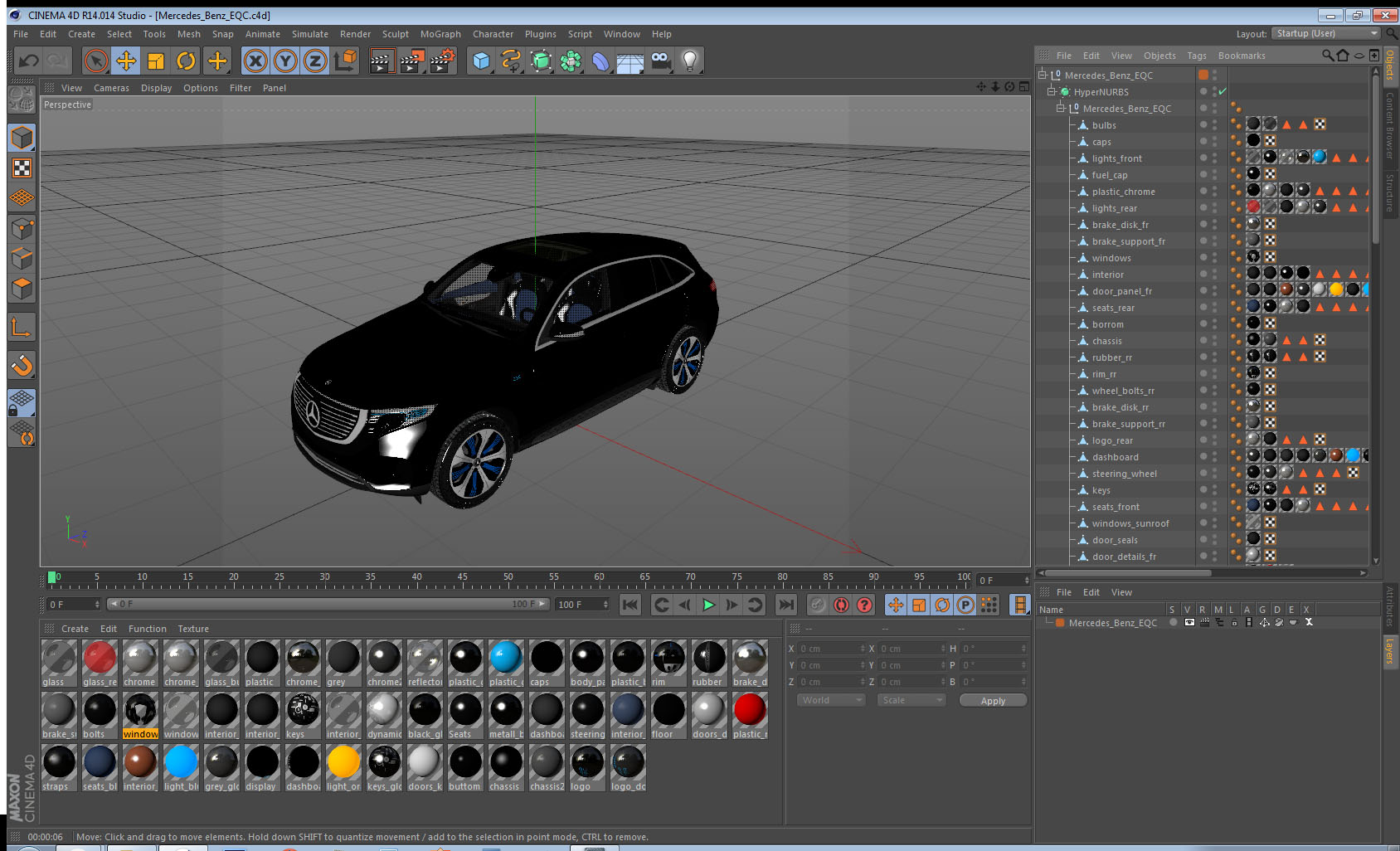The height and width of the screenshot is (851, 1400).
Task: Select the Scale tool in top toolbar
Action: coord(156,61)
